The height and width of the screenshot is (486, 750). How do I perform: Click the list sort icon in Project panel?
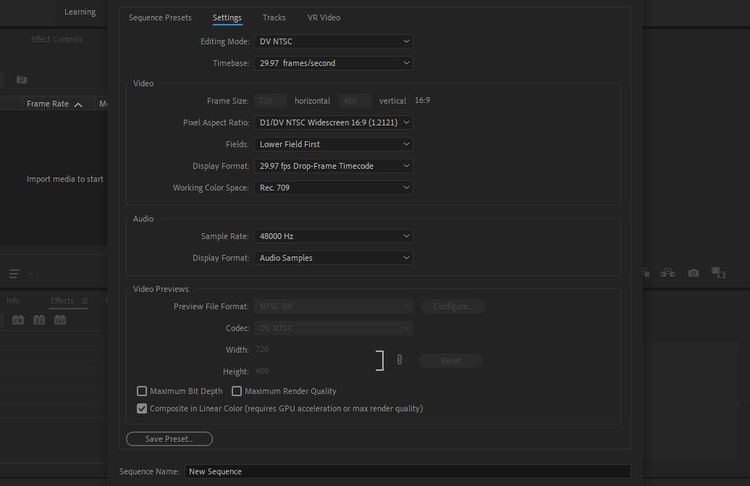[15, 273]
